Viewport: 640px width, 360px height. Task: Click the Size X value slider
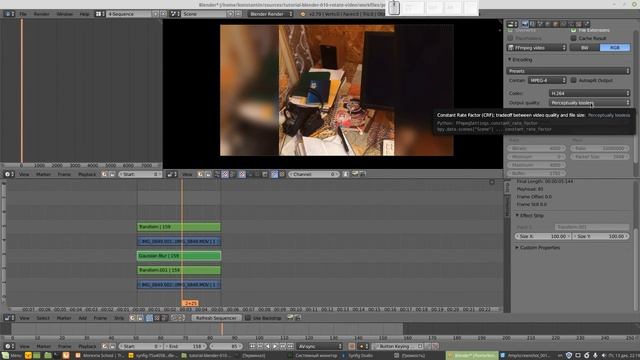pyautogui.click(x=542, y=236)
